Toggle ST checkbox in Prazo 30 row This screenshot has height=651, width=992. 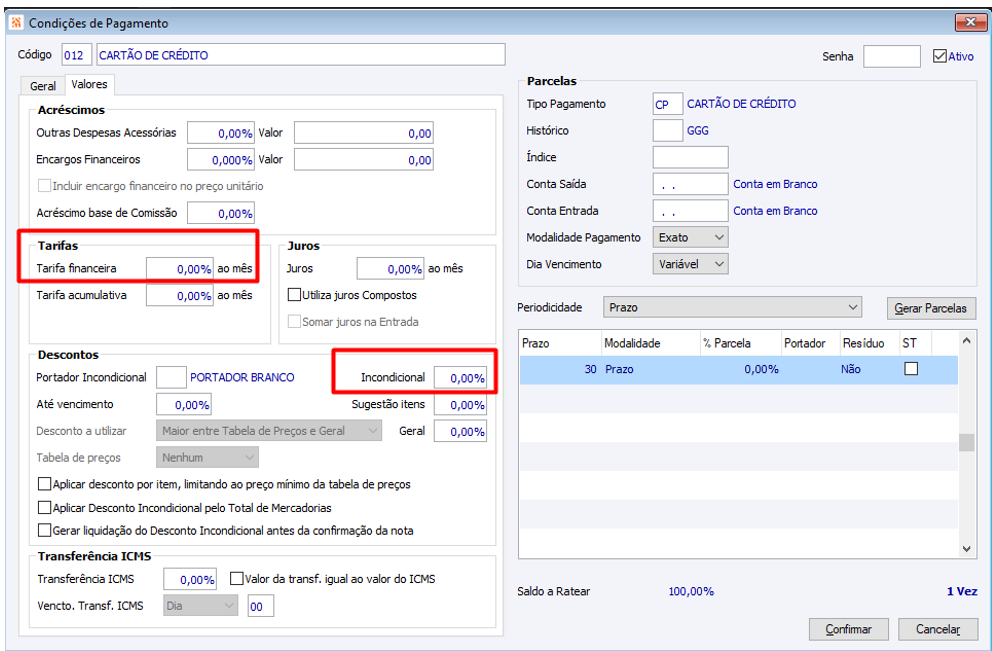click(911, 368)
